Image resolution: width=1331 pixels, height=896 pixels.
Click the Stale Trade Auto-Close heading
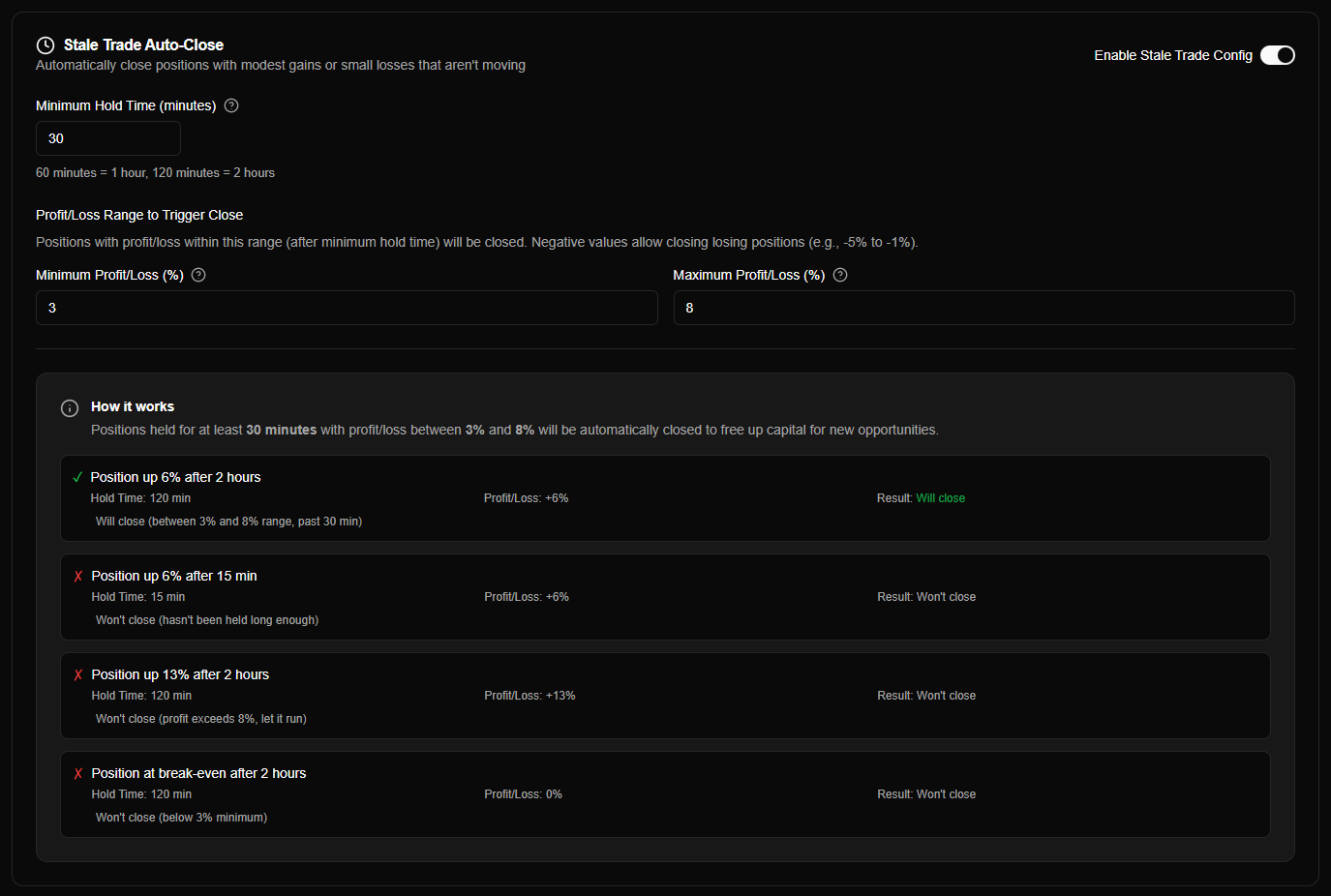143,45
